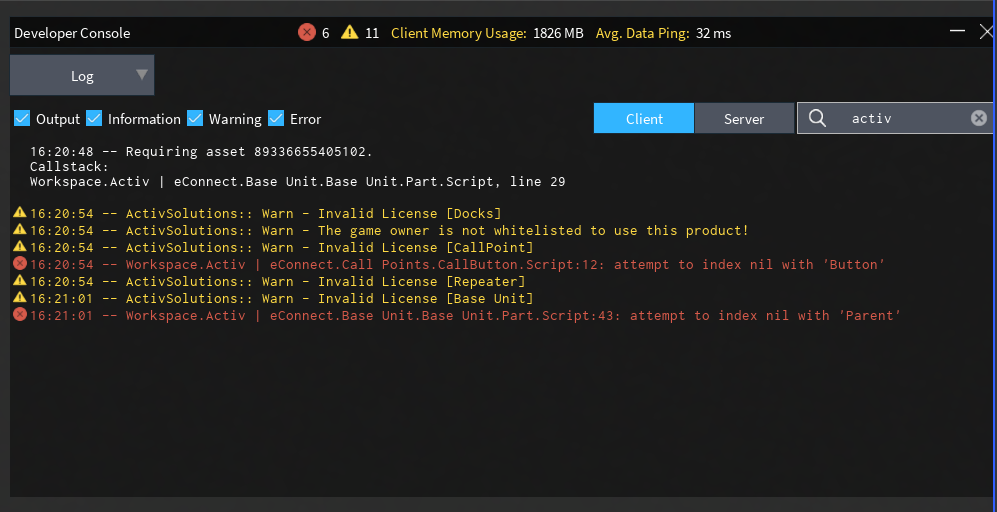Open the Log dropdown menu
Screen dimensions: 997x512
tap(82, 76)
